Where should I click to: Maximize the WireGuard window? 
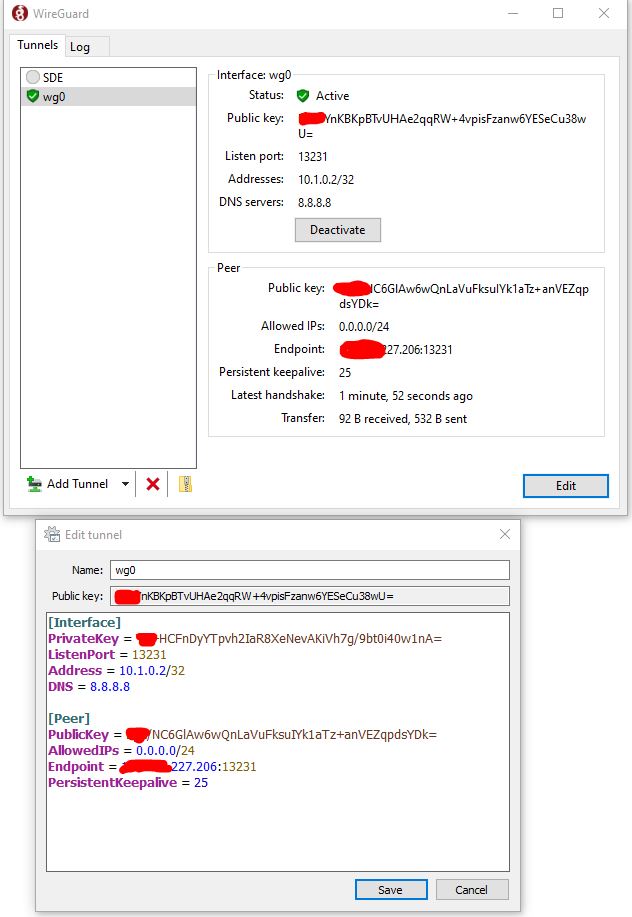click(x=558, y=13)
